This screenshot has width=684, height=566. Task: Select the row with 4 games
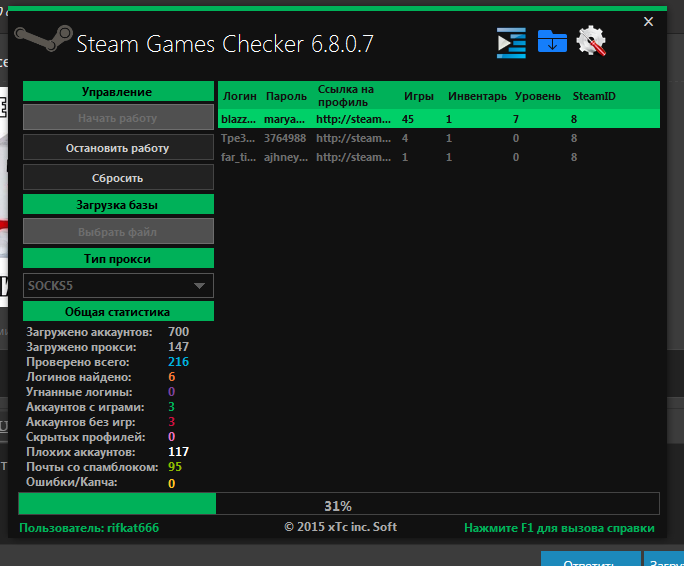point(439,138)
